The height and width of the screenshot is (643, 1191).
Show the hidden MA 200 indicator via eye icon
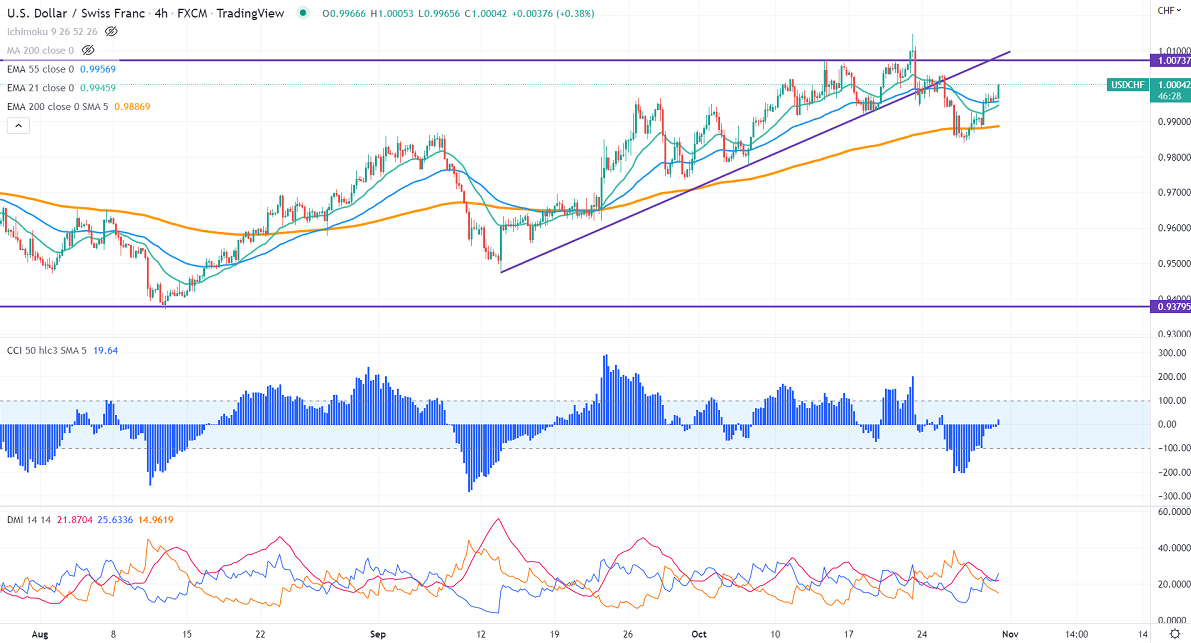(88, 50)
